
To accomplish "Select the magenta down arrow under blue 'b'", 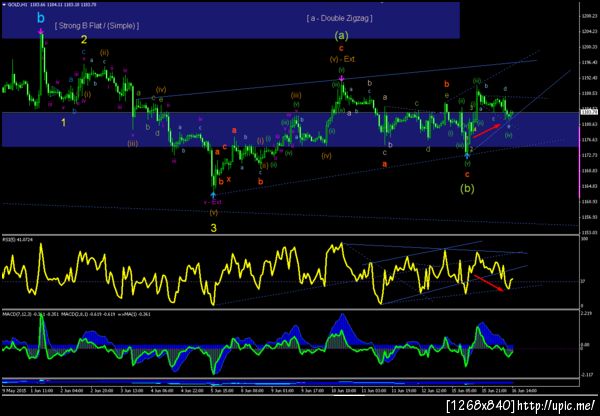I will (x=41, y=31).
